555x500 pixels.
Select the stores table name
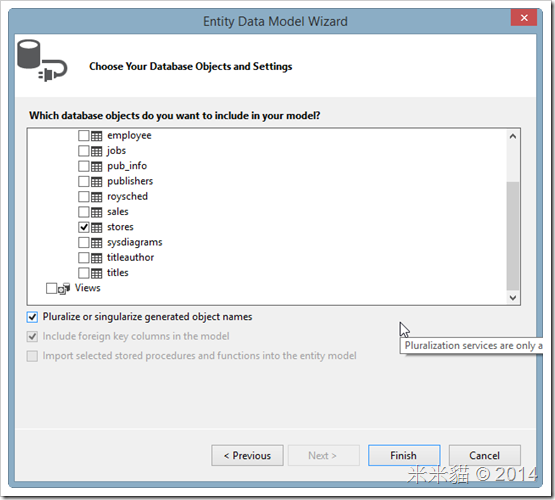[x=120, y=227]
